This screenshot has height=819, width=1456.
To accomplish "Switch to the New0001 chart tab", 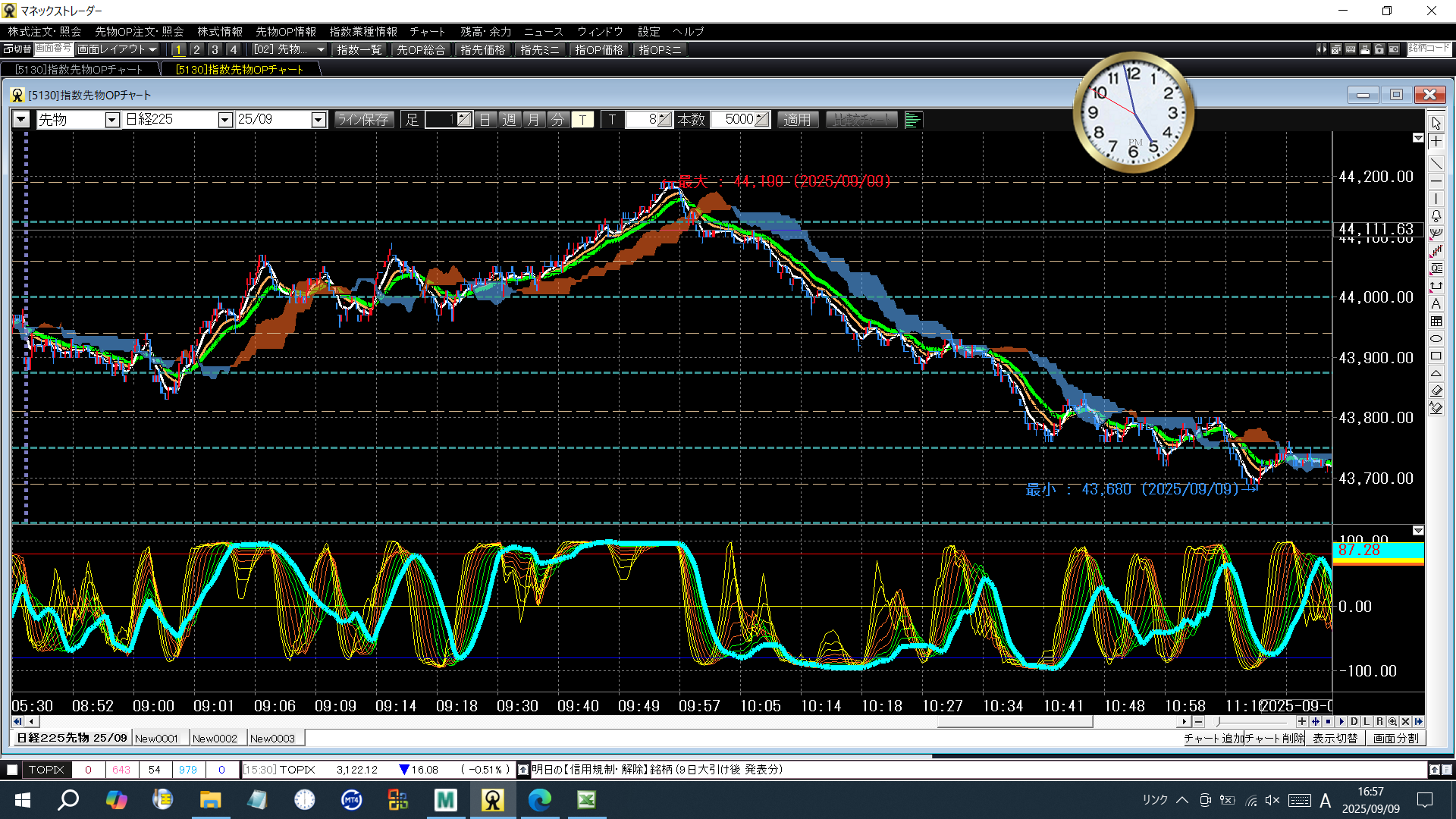I will pos(156,739).
